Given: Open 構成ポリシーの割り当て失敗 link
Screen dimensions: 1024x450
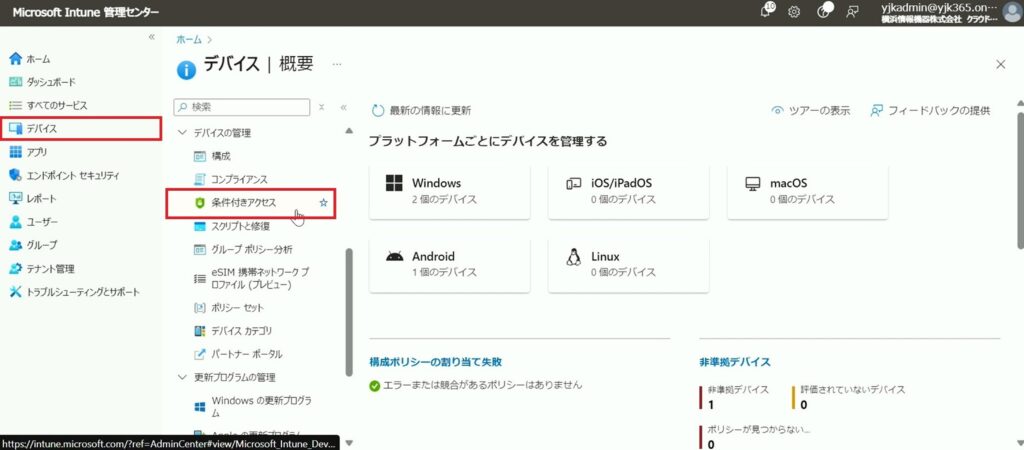Looking at the screenshot, I should tap(436, 361).
